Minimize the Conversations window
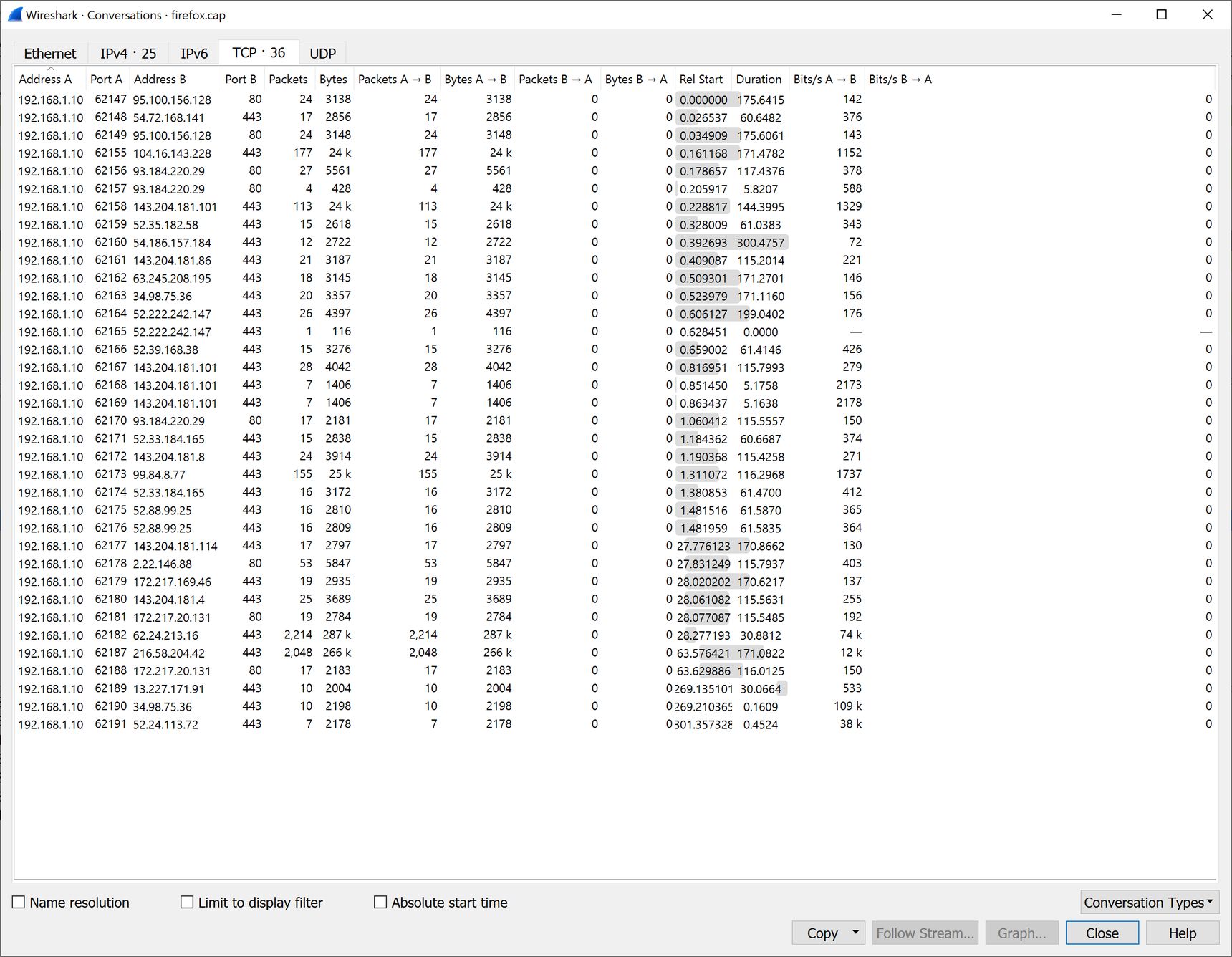This screenshot has width=1232, height=957. coord(1116,14)
